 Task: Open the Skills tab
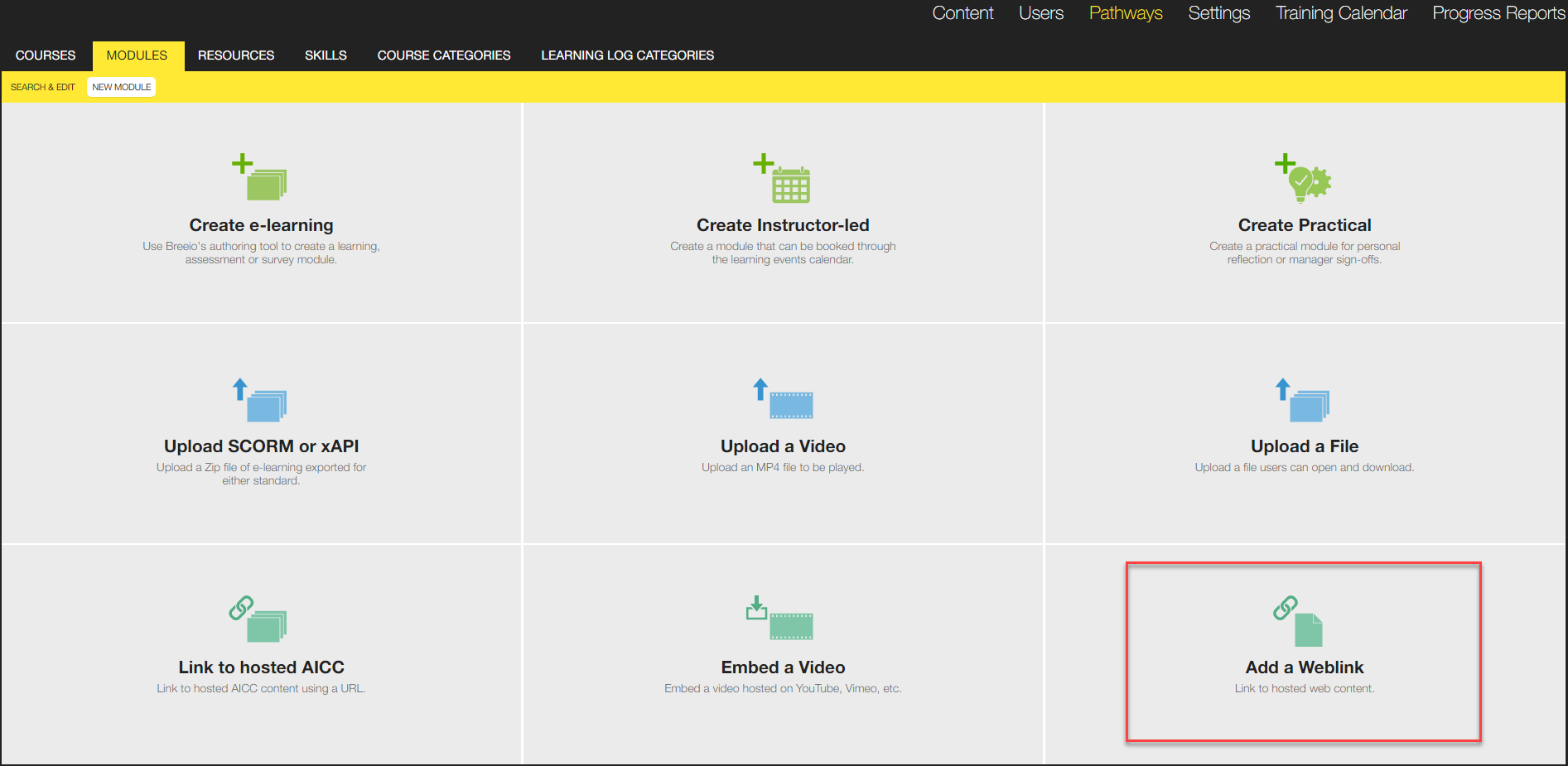click(326, 55)
